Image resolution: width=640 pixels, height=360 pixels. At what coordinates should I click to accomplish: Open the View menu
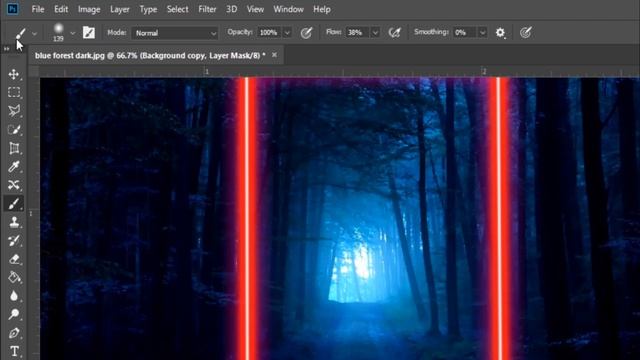[x=255, y=9]
